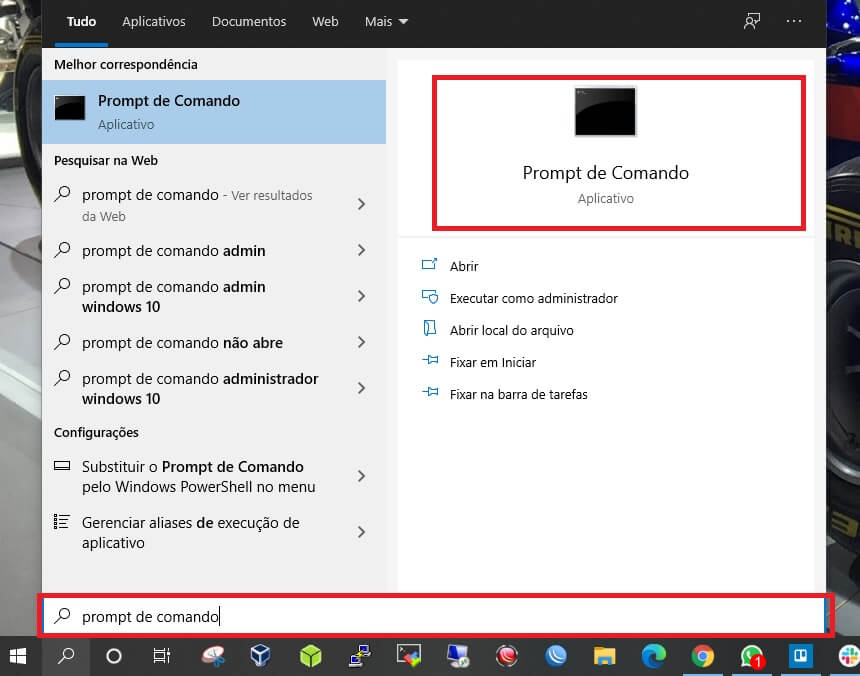Click the Abrir open icon
This screenshot has height=676, width=860.
tap(429, 265)
